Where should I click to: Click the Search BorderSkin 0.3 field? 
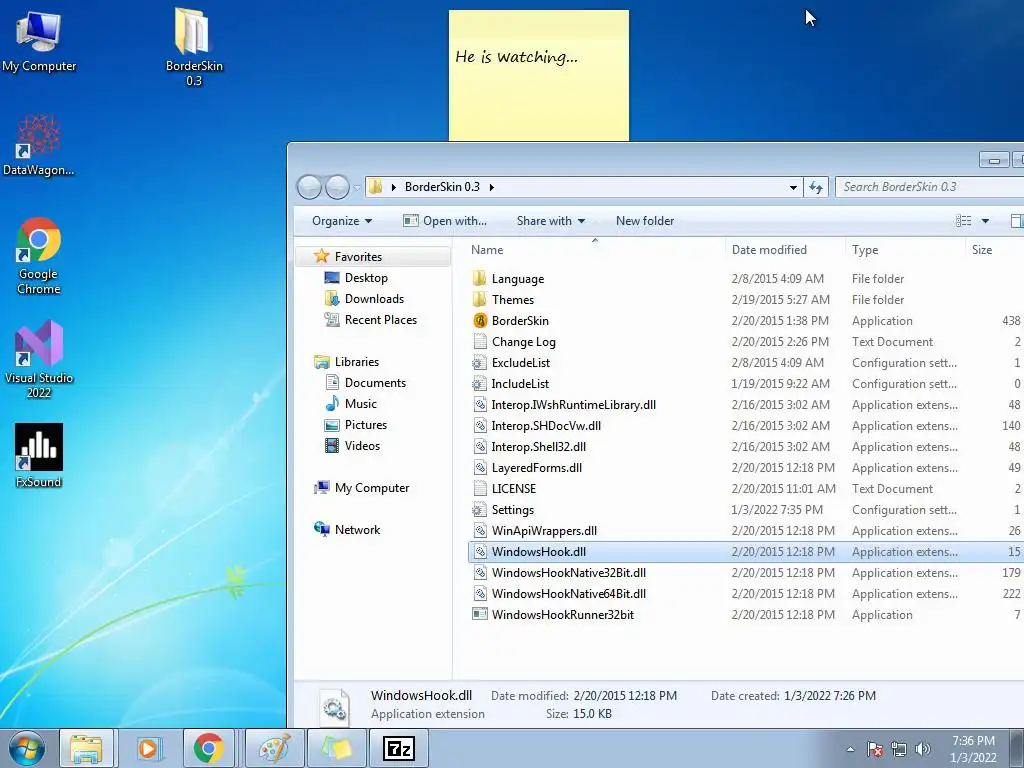(x=931, y=187)
